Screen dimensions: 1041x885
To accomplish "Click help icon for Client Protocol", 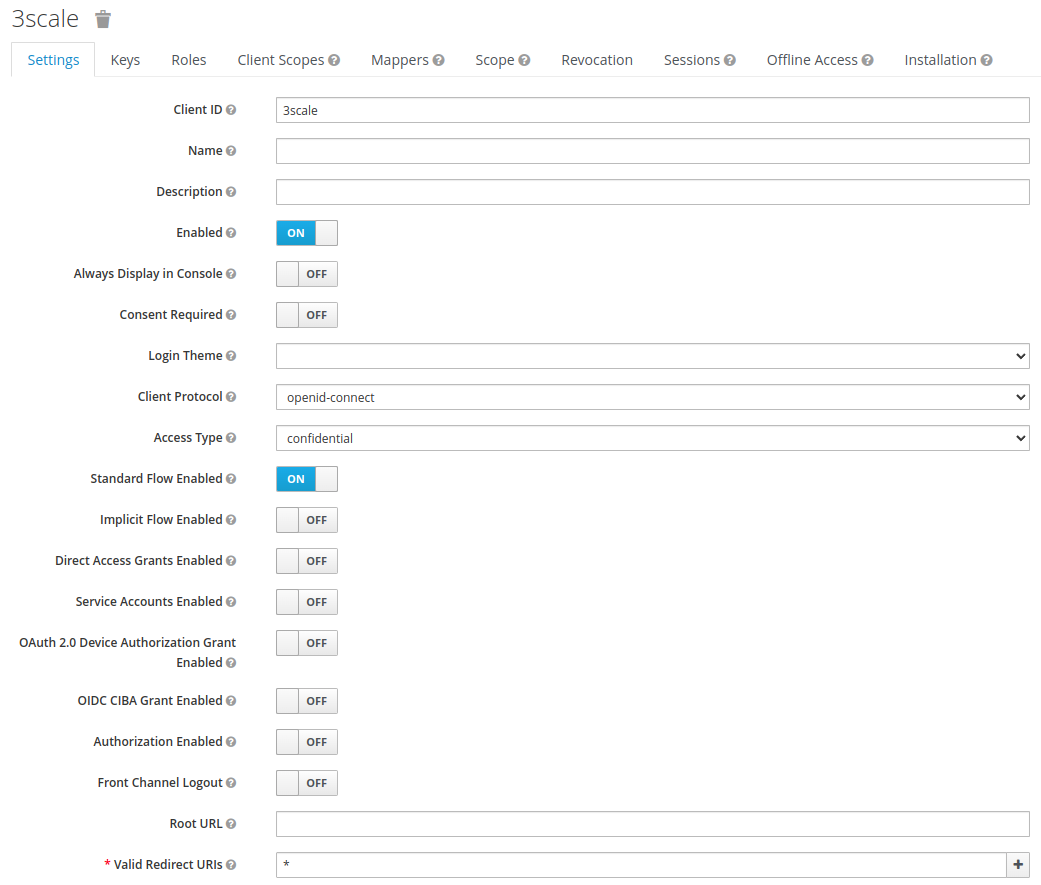I will click(231, 396).
